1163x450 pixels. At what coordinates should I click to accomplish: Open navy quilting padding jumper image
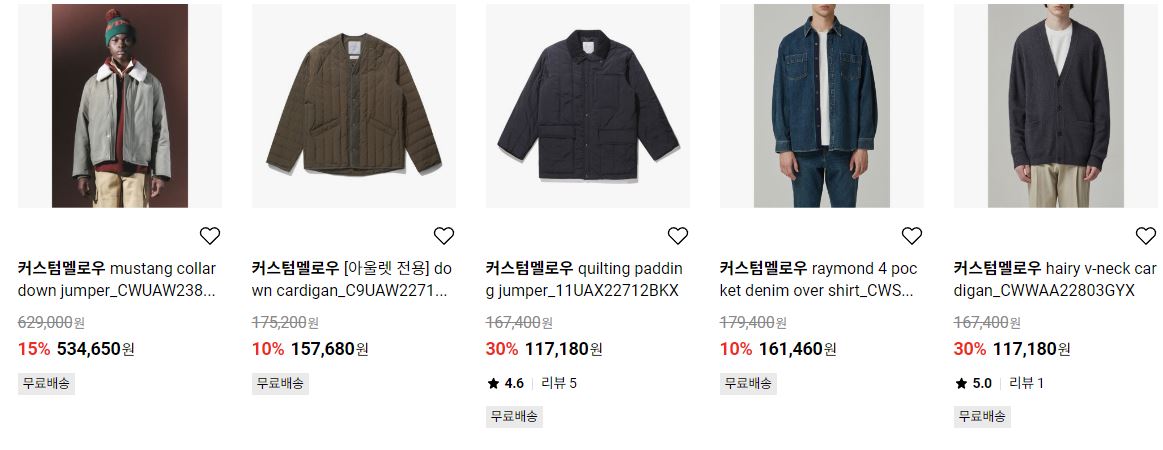pos(587,106)
